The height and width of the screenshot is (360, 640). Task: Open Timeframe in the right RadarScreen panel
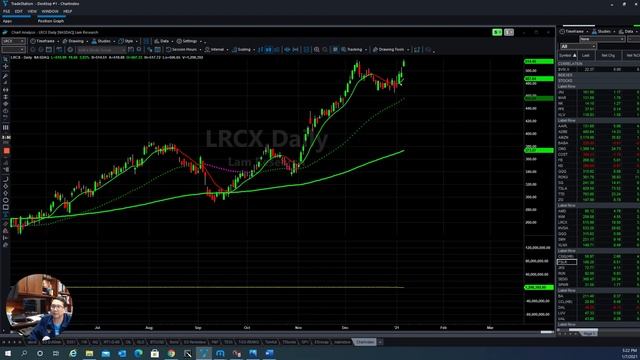[574, 31]
